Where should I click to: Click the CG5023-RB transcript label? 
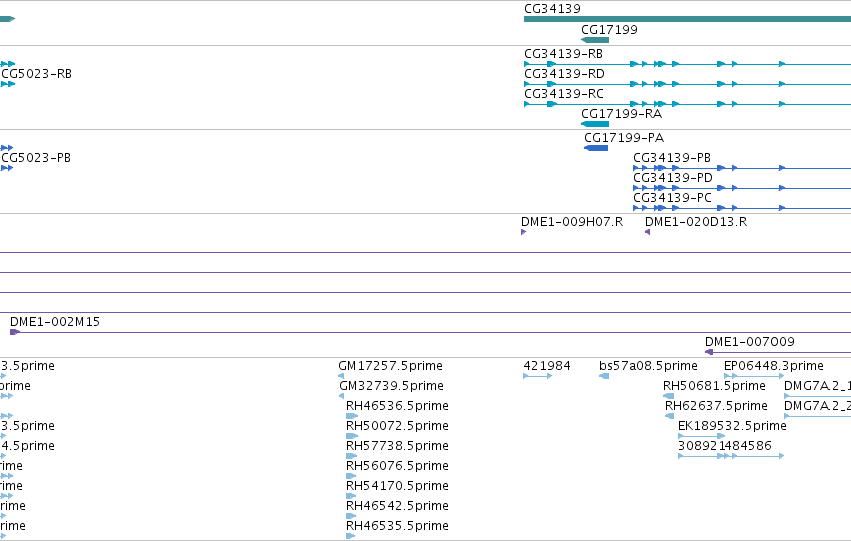pyautogui.click(x=36, y=74)
